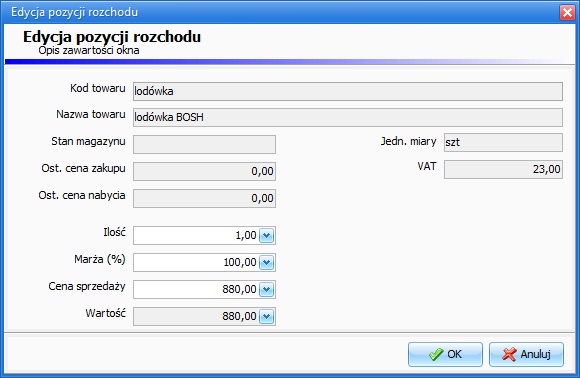Open the Ilość dropdown arrow
Viewport: 580px width, 378px height.
tap(266, 235)
